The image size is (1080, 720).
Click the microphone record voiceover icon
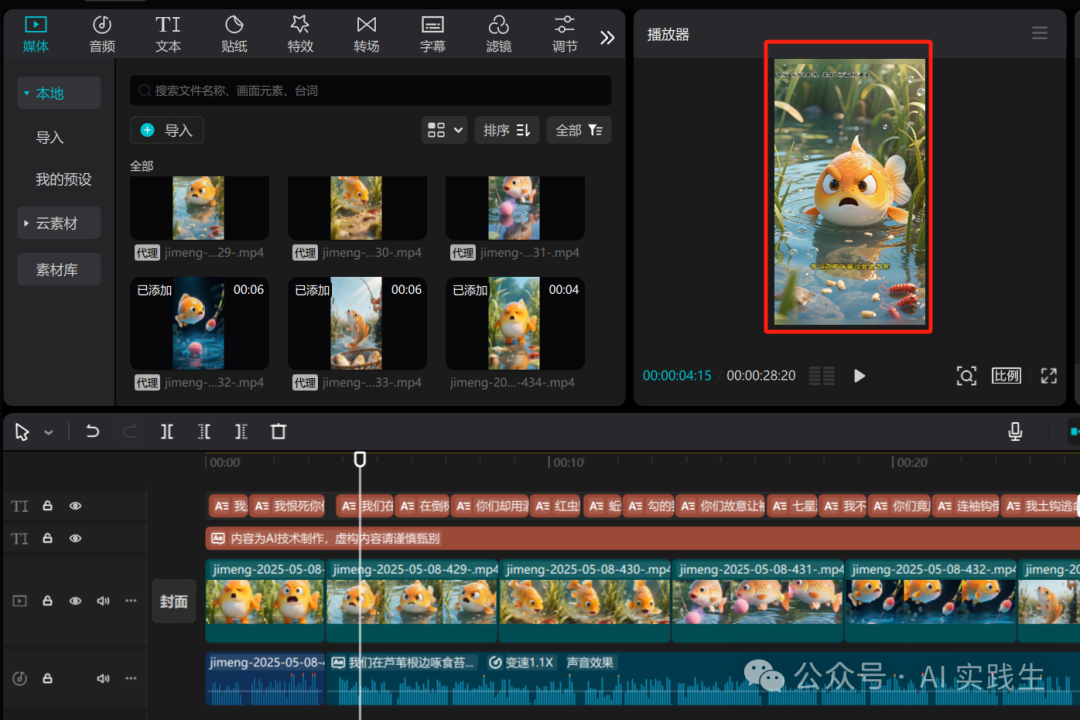click(x=1015, y=432)
